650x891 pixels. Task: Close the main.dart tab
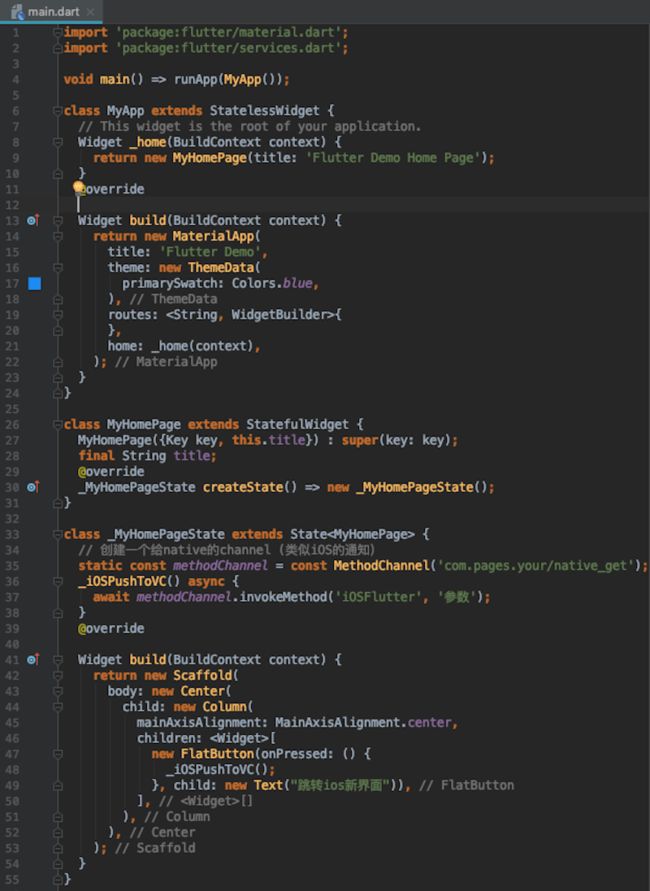91,11
